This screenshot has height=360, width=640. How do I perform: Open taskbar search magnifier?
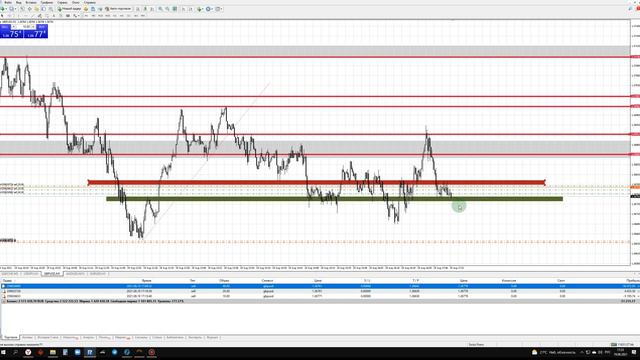click(16, 352)
